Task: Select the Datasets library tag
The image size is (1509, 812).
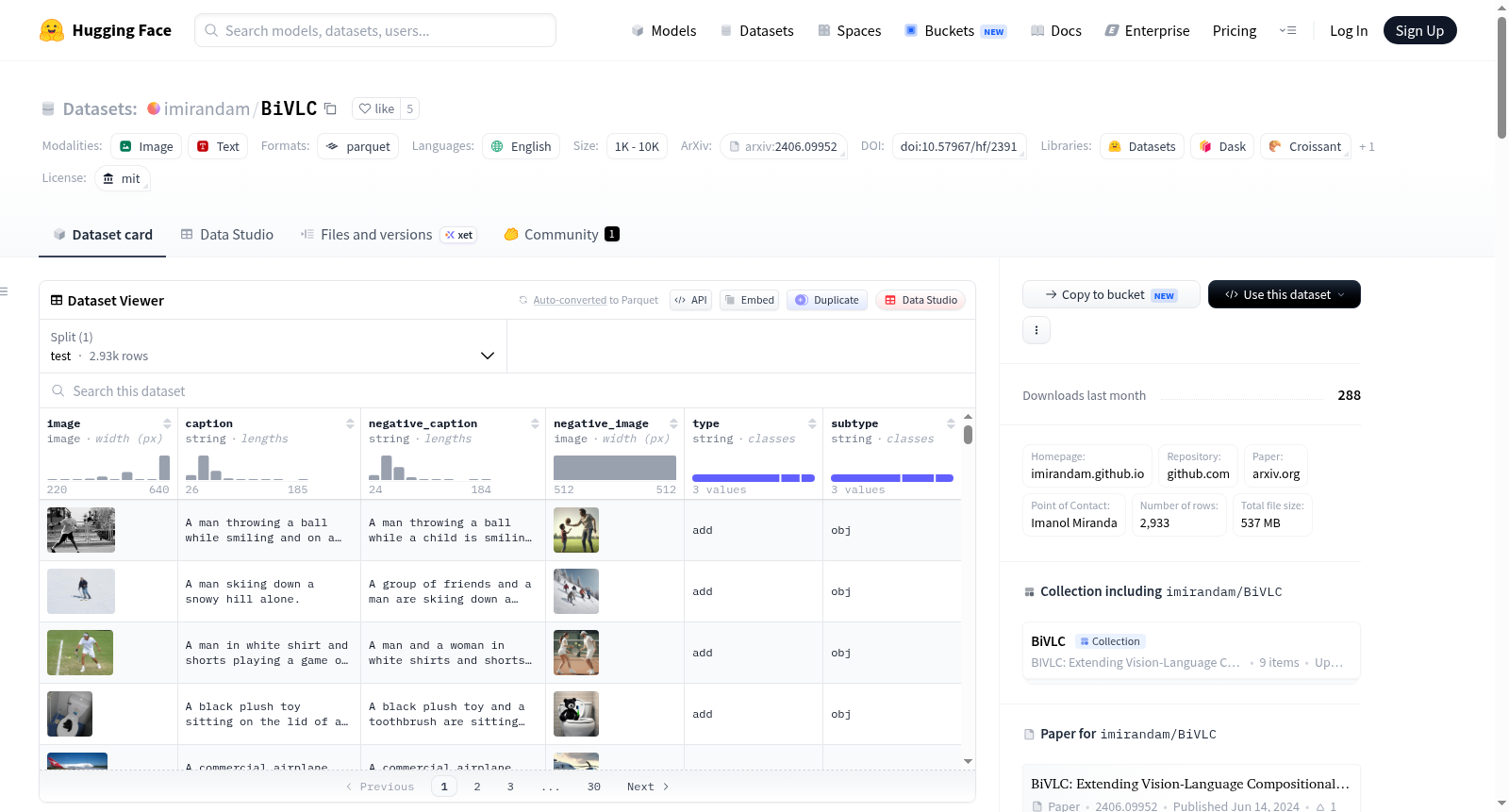Action: tap(1142, 146)
